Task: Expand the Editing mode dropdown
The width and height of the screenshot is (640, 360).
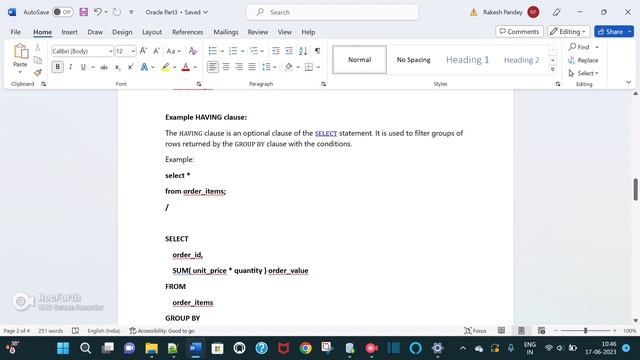Action: (x=569, y=31)
